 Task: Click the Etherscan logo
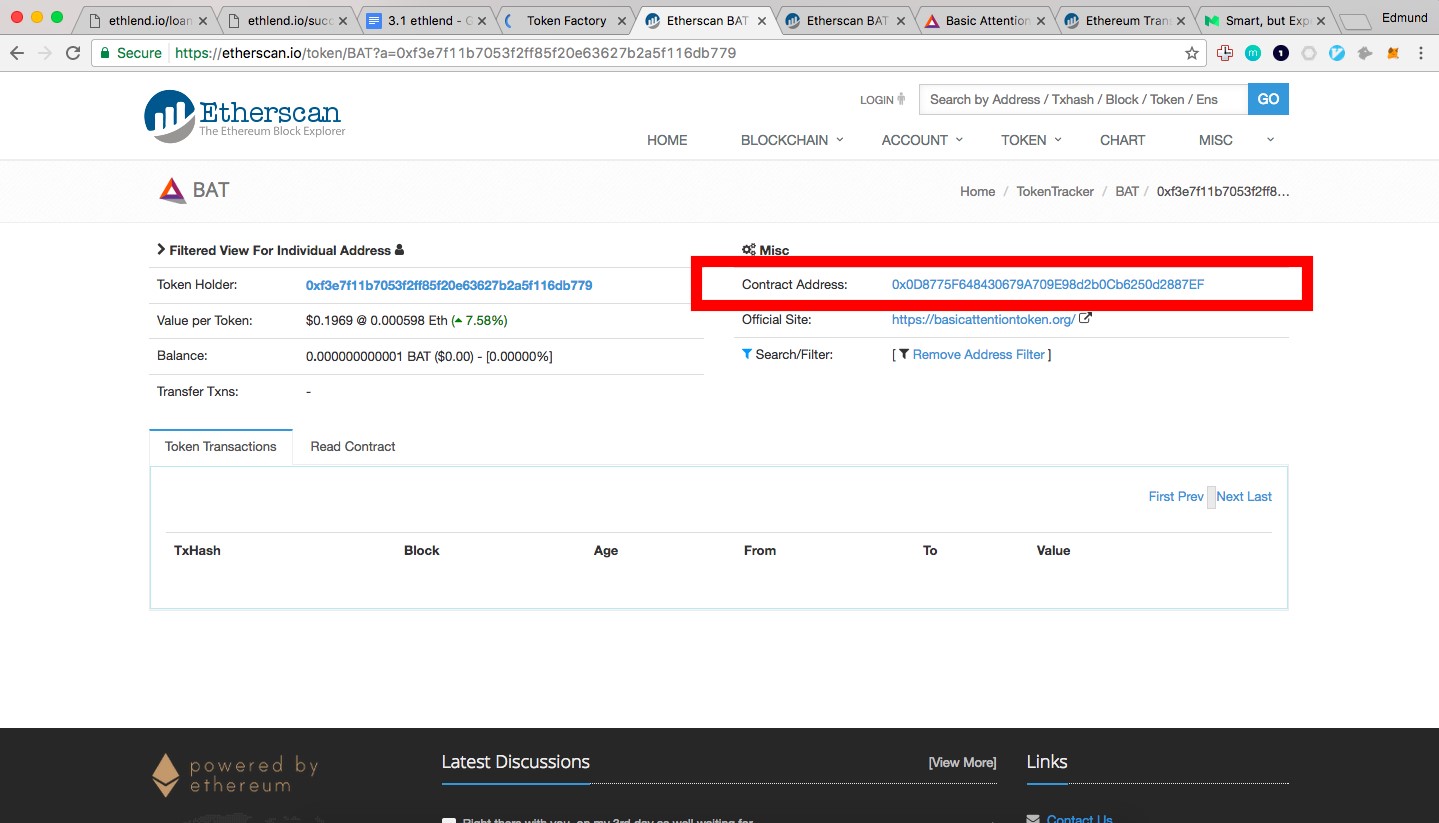pyautogui.click(x=245, y=116)
